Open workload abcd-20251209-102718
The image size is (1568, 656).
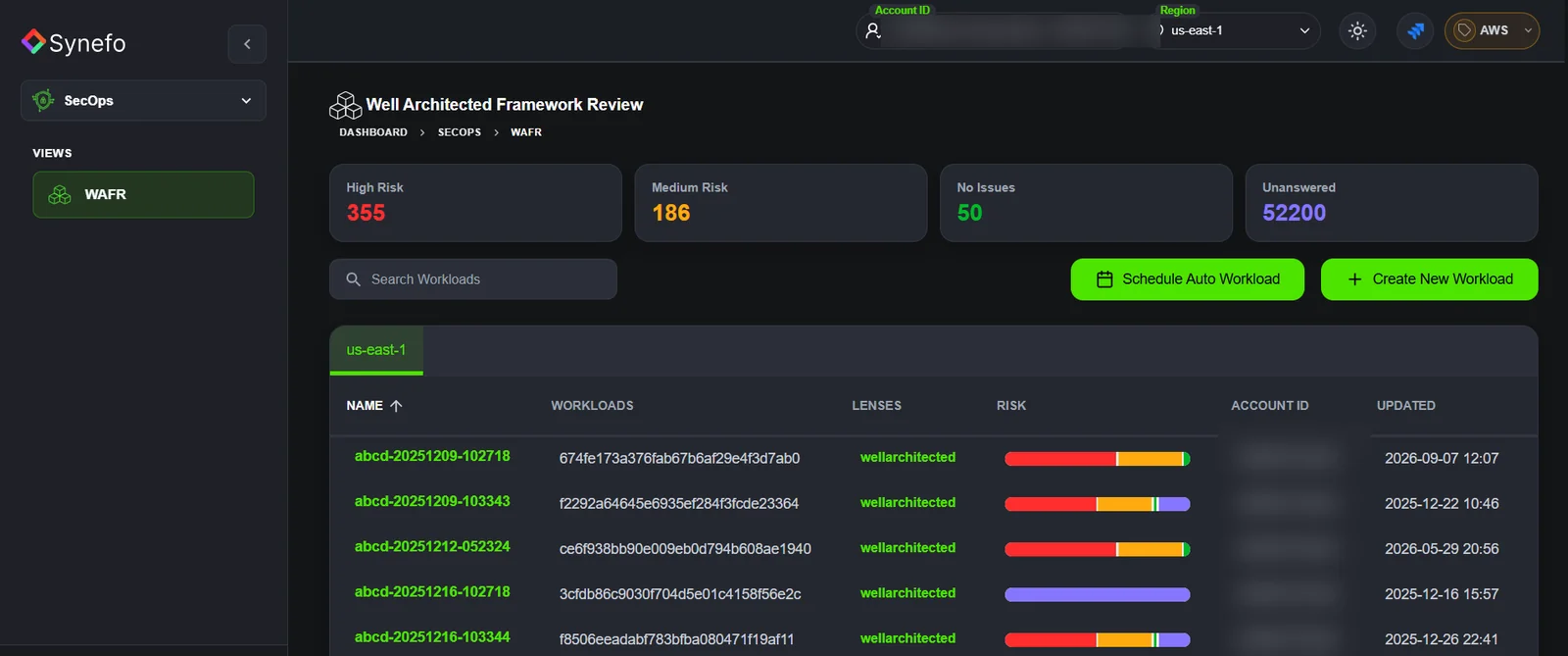(432, 456)
